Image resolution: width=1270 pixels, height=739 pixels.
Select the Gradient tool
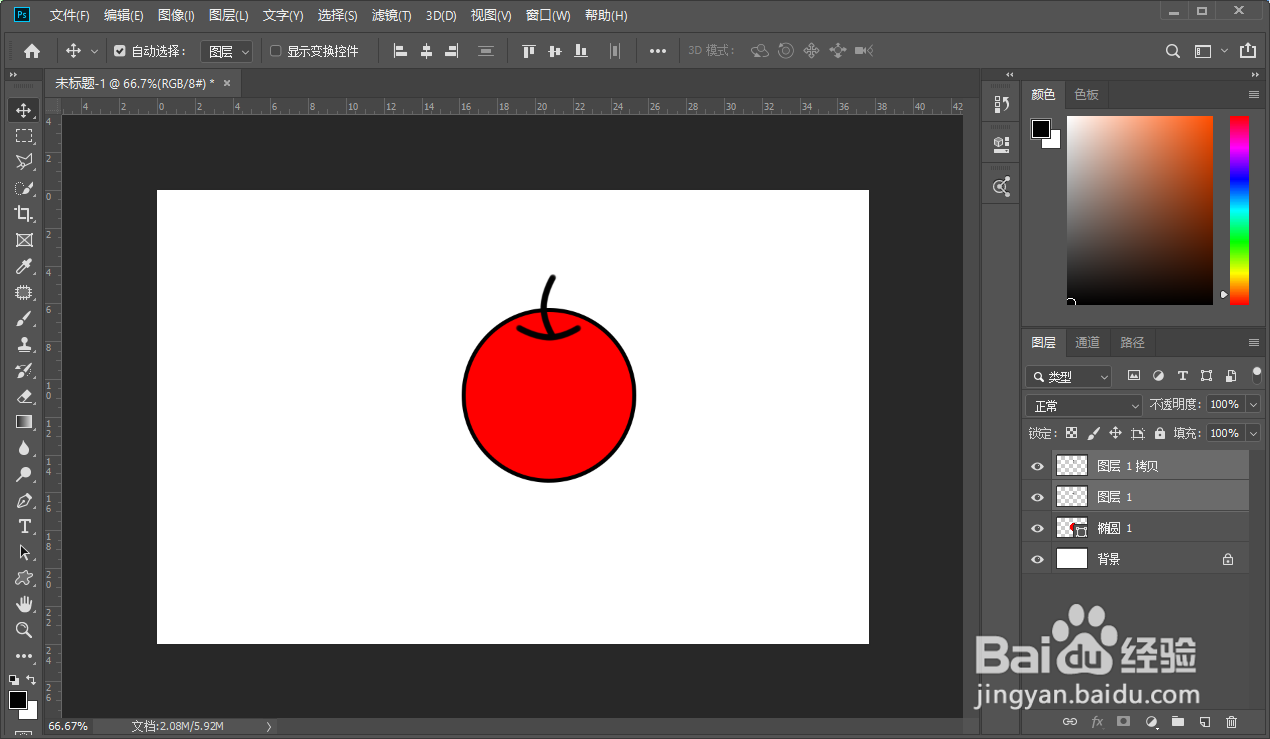point(24,422)
